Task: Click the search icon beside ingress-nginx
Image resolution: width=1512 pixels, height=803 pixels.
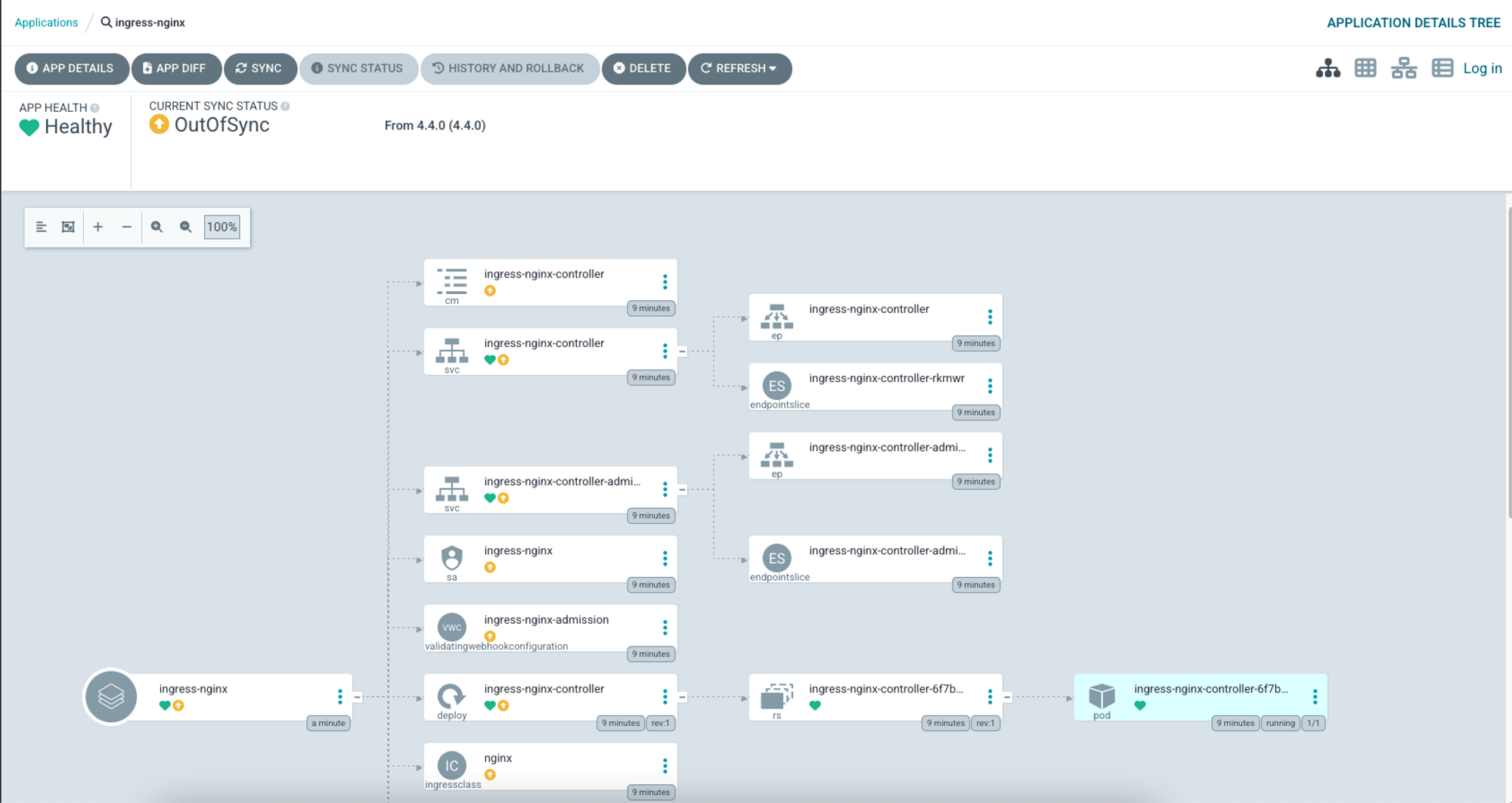Action: pyautogui.click(x=107, y=22)
